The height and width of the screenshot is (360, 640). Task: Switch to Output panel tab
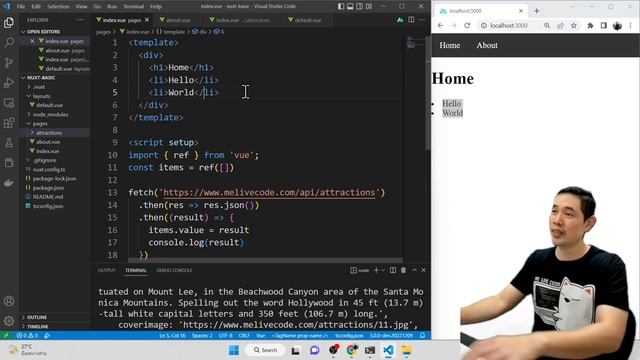tap(107, 270)
